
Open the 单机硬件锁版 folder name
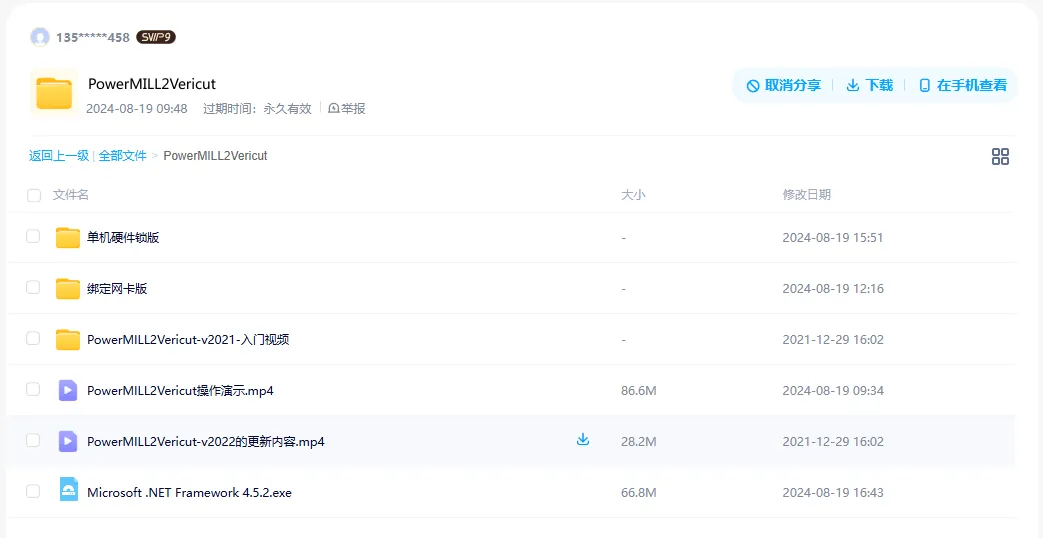tap(123, 238)
